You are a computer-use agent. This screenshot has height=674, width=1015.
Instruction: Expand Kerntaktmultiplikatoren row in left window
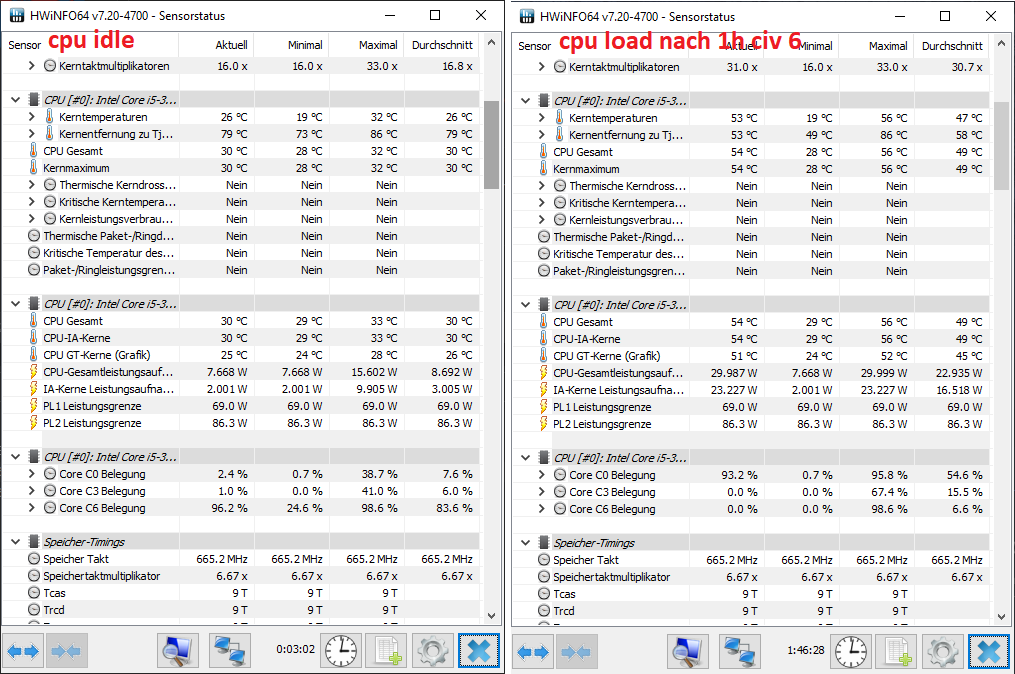(31, 65)
